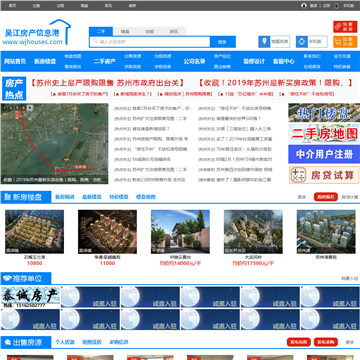360x360 pixels.
Task: Click the user avatar icon in top bar
Action: click(304, 6)
